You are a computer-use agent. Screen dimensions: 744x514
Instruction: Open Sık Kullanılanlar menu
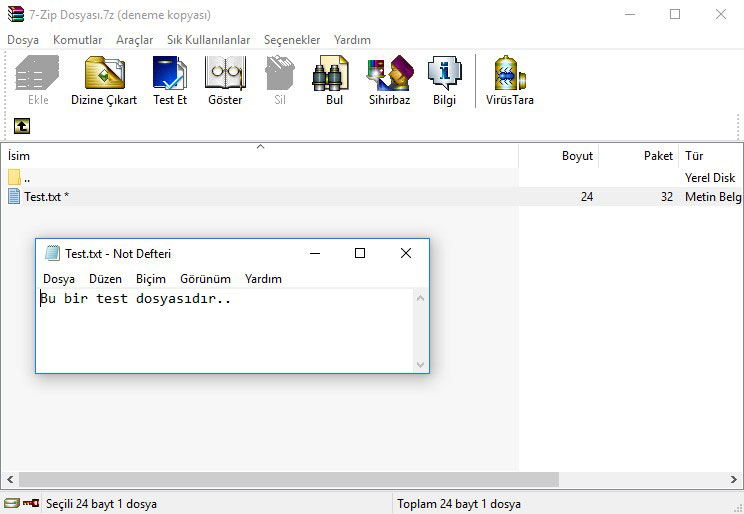click(x=208, y=40)
